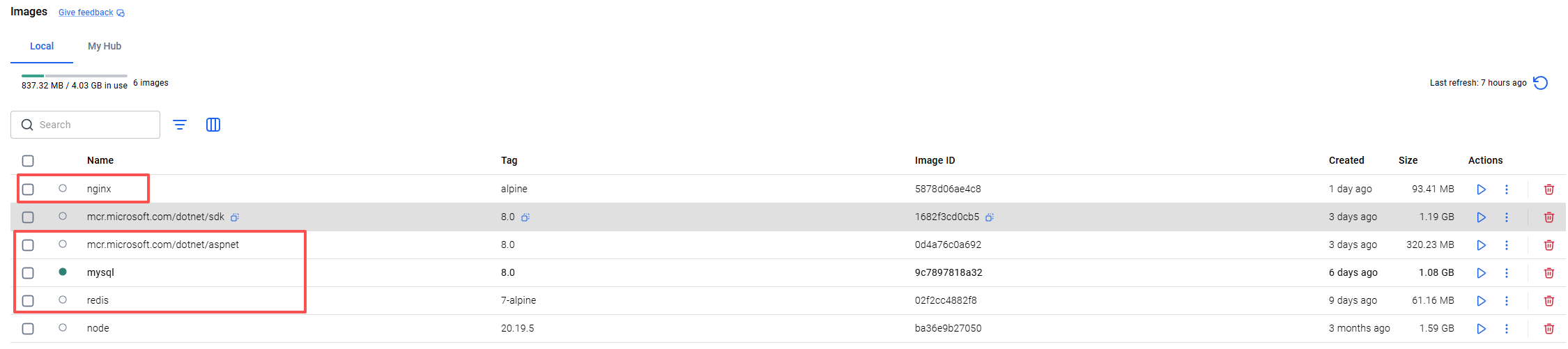Copy the dotnet/sdk image ID
This screenshot has width=1568, height=349.
click(x=989, y=217)
